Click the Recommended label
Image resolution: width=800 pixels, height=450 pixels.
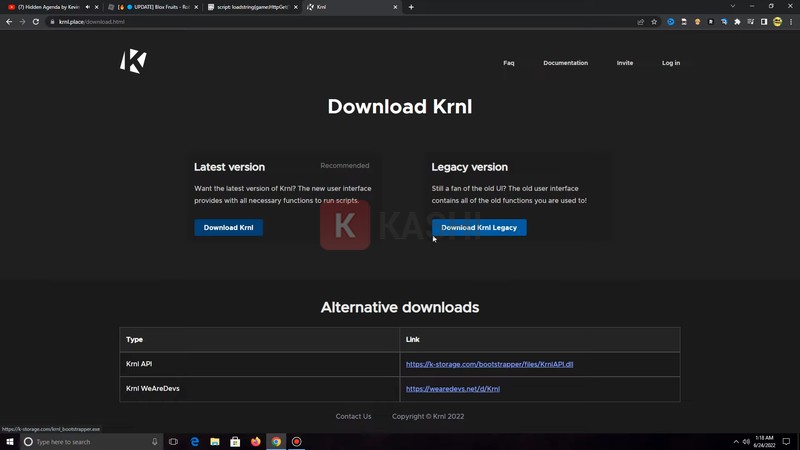(x=344, y=166)
